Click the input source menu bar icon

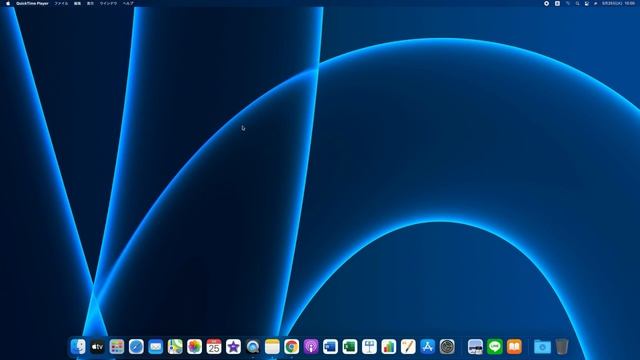pos(557,3)
